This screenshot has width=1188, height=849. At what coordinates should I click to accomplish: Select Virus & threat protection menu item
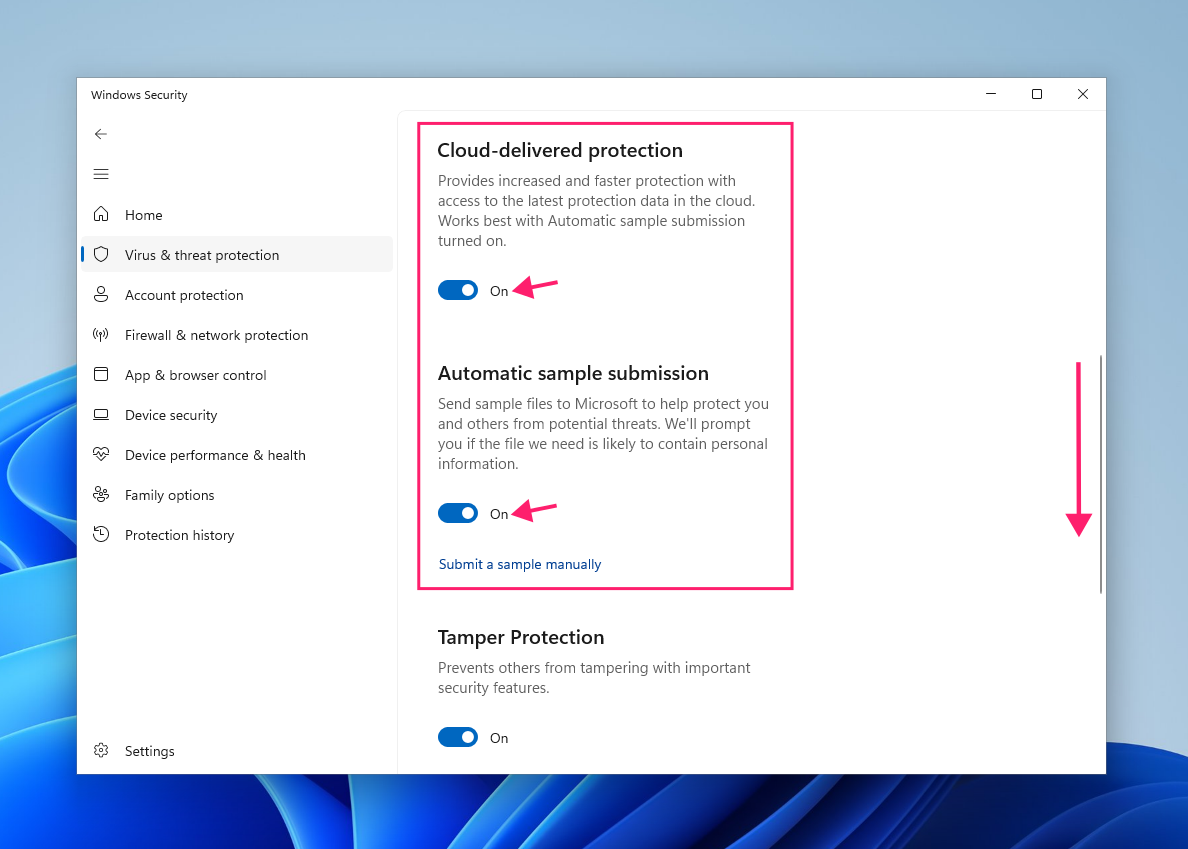(x=237, y=254)
